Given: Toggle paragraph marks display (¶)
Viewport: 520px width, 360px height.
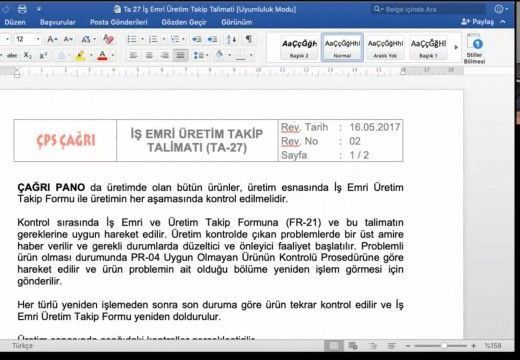Looking at the screenshot, I should (249, 39).
